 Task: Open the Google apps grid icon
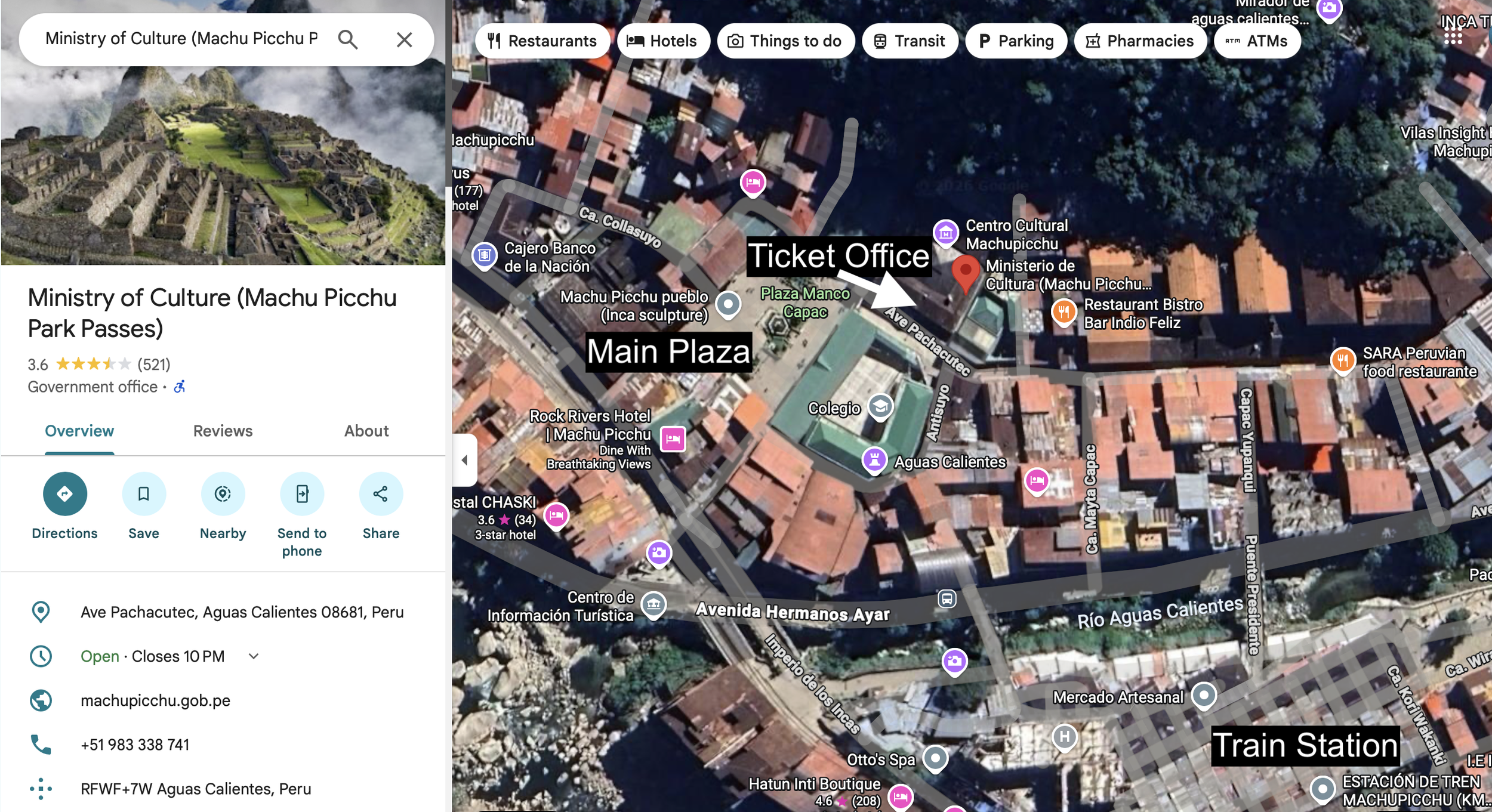[x=1453, y=37]
